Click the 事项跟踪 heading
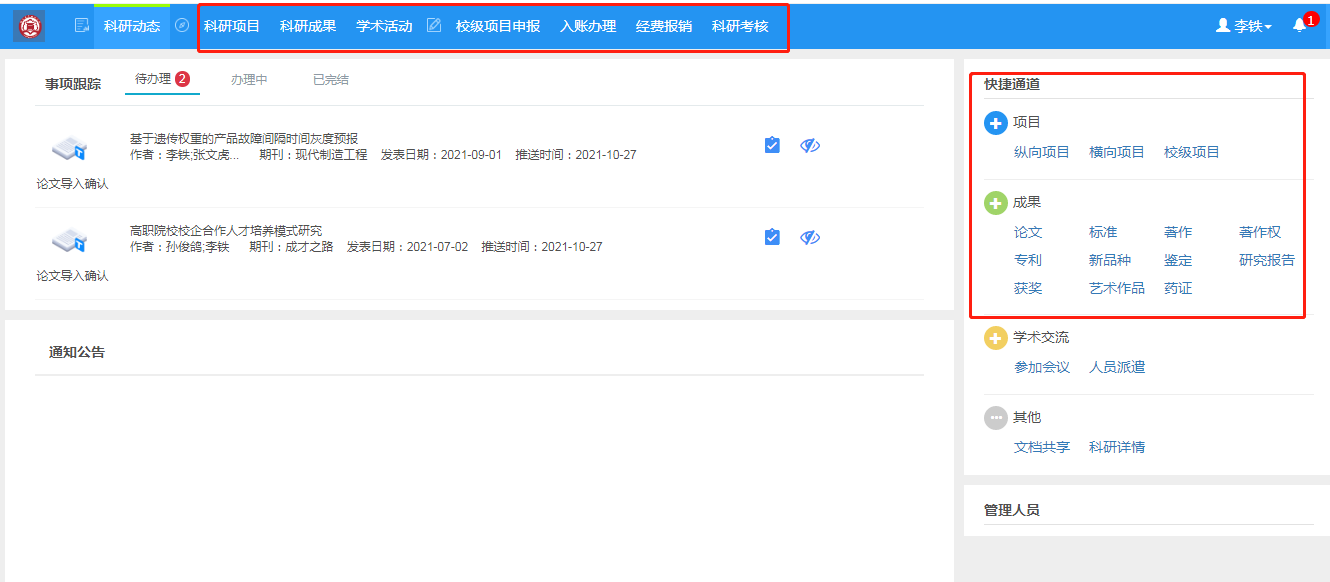Image resolution: width=1330 pixels, height=582 pixels. click(x=73, y=84)
